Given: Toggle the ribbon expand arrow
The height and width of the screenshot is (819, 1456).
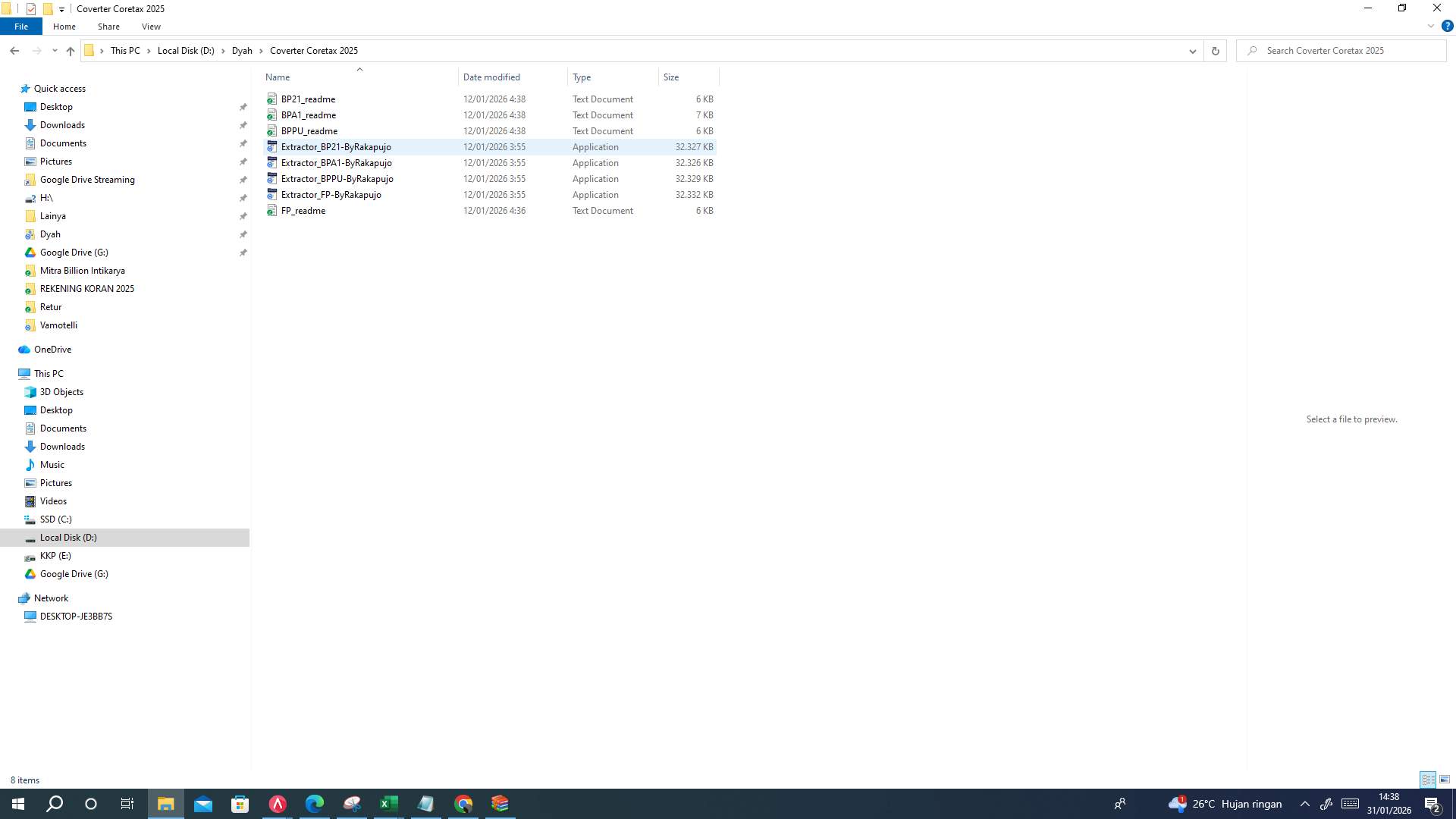Looking at the screenshot, I should [1430, 25].
